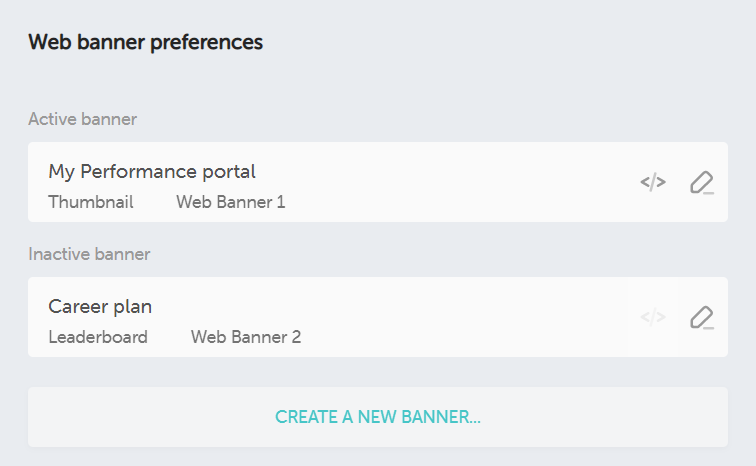Select the inactive banner card's empty middle area
Screen dimensions: 756x466
click(x=450, y=318)
